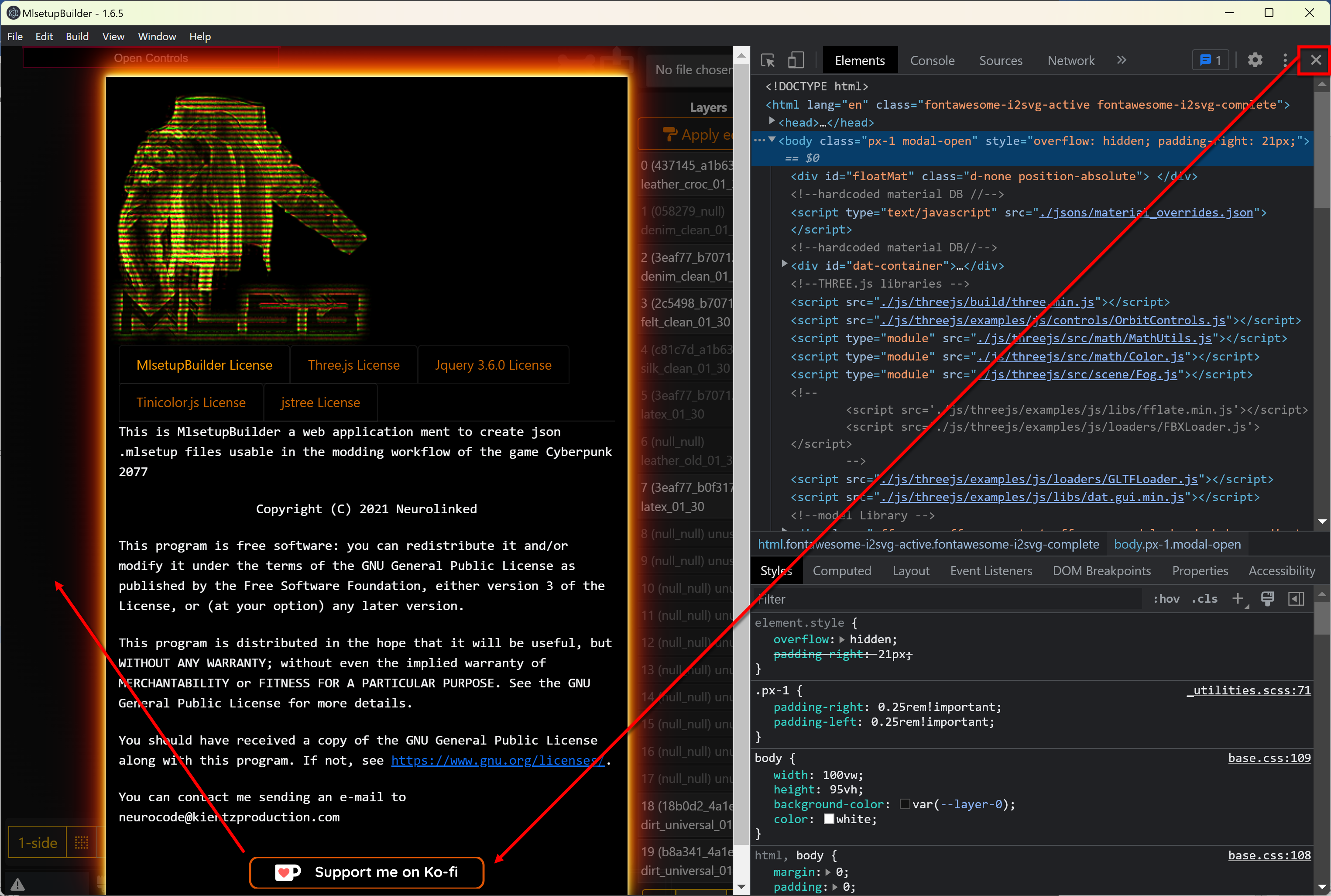Open the issues counter badge

[x=1211, y=60]
